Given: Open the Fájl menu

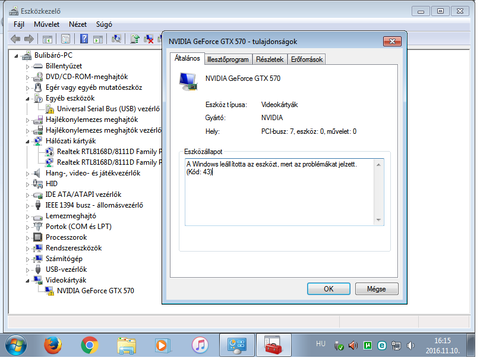Looking at the screenshot, I should (x=19, y=24).
